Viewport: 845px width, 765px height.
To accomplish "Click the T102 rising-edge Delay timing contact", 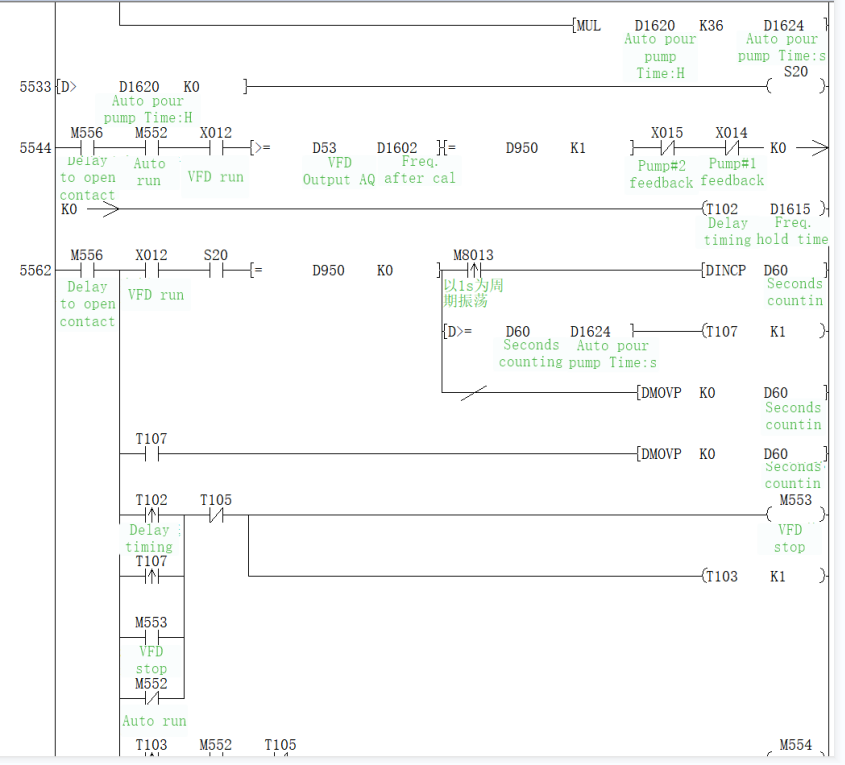I will (x=151, y=516).
